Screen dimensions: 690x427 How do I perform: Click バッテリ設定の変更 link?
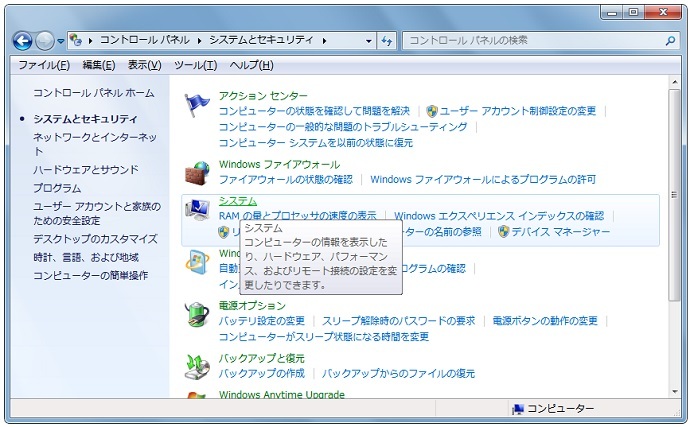pos(261,320)
